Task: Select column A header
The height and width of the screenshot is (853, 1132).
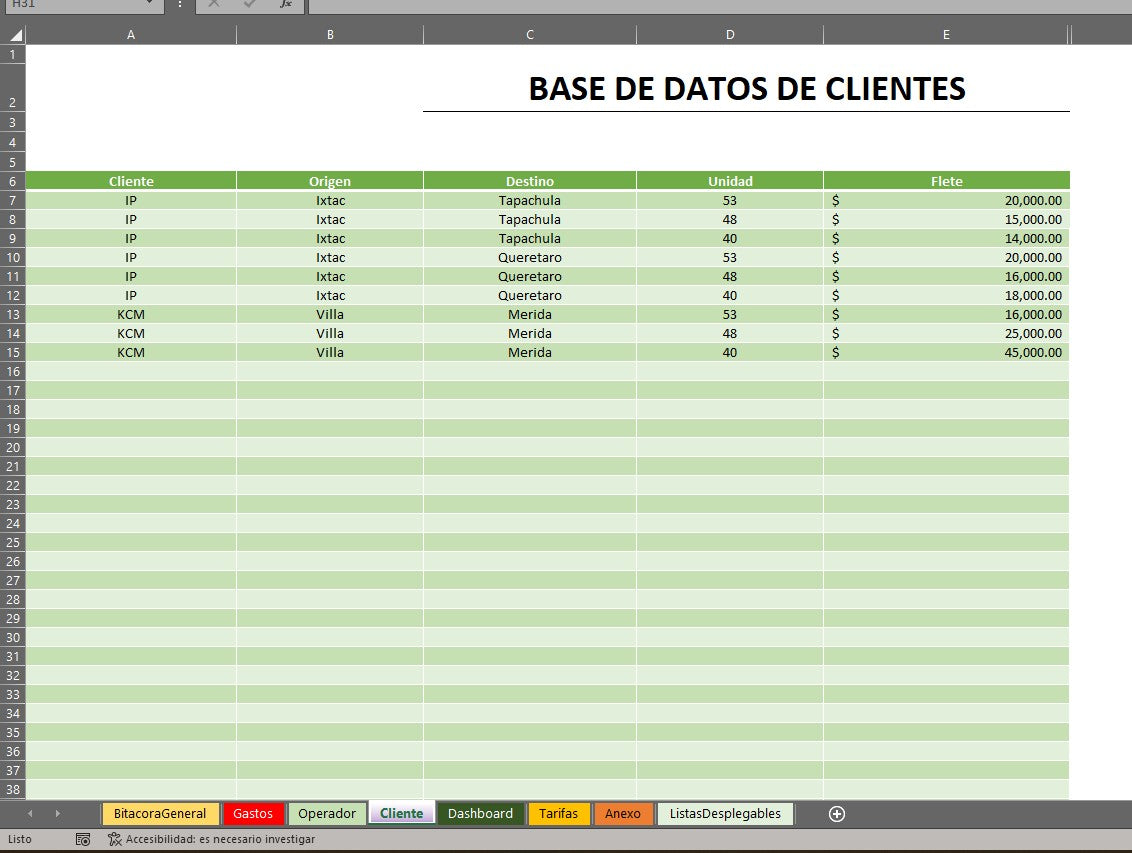Action: (131, 35)
